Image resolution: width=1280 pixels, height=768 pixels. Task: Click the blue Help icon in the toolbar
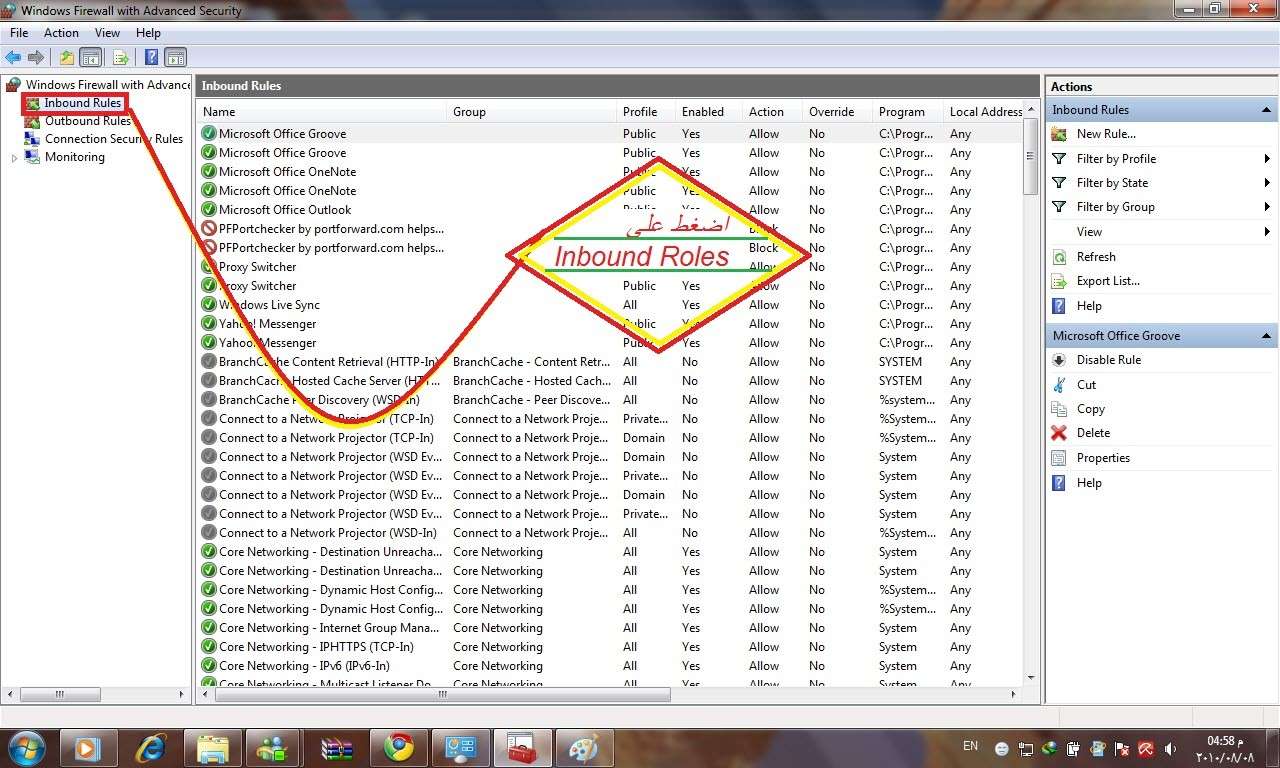coord(152,58)
